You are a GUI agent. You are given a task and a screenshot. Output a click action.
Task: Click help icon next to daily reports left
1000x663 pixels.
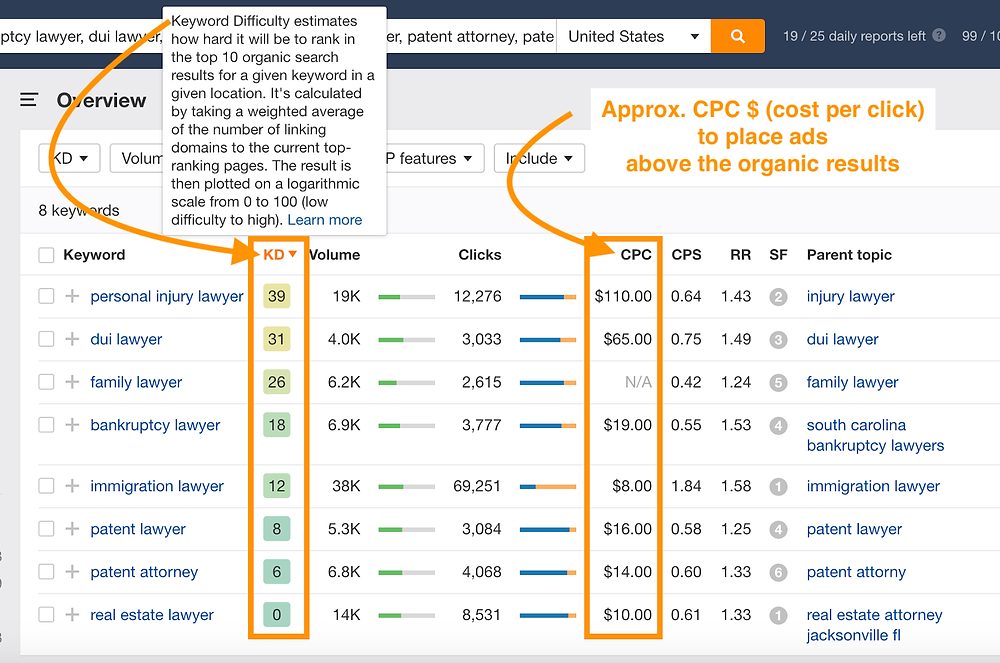tap(939, 36)
